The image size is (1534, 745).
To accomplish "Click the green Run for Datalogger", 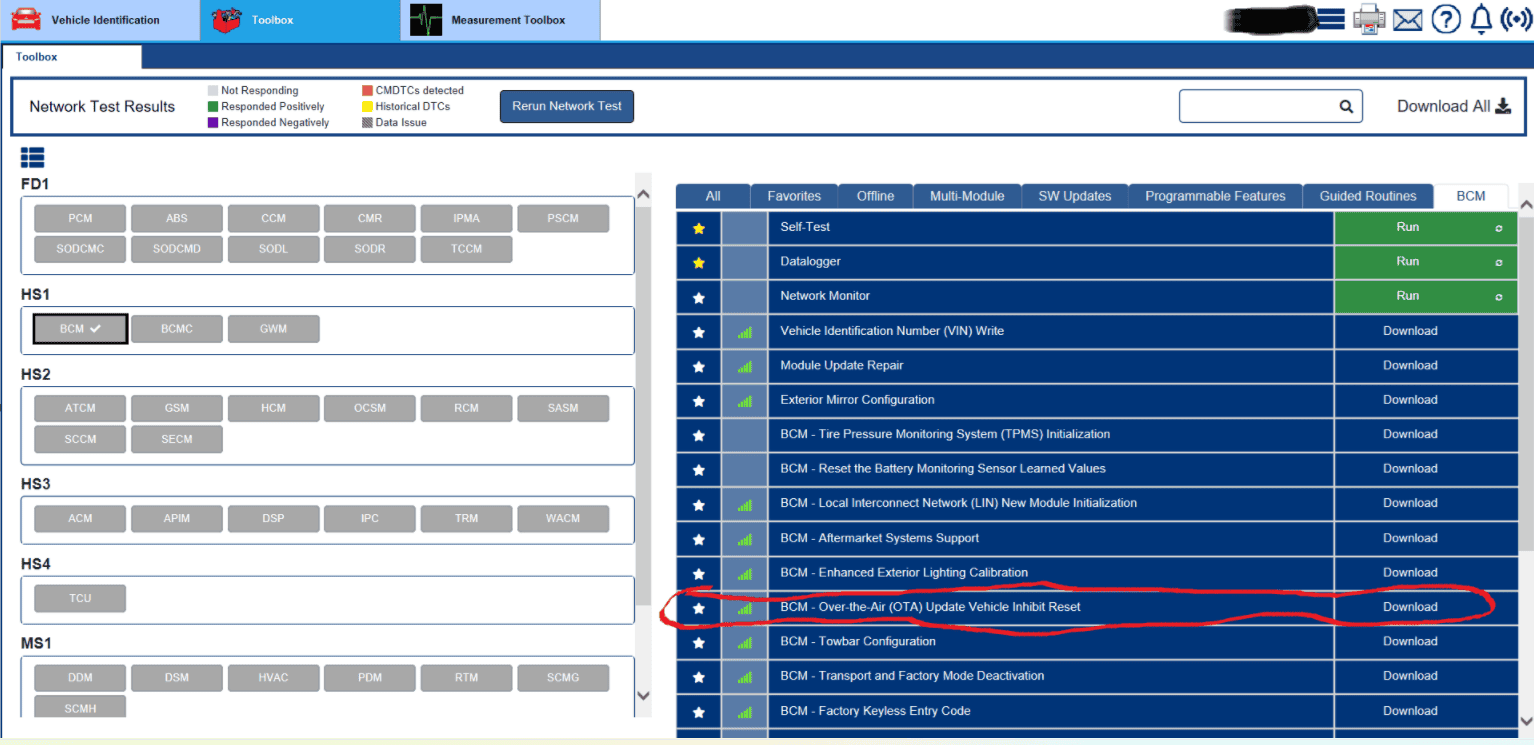I will point(1407,262).
